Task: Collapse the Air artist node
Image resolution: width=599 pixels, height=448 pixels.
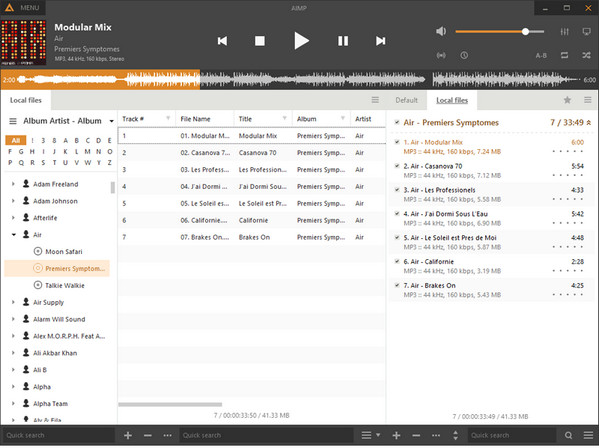Action: tap(13, 235)
